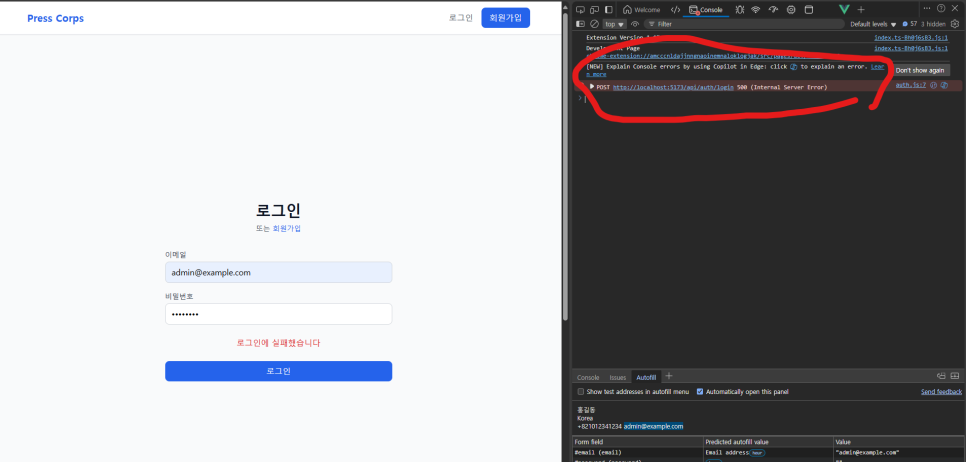
Task: Open the Elements tool code-brackets icon
Action: click(675, 9)
